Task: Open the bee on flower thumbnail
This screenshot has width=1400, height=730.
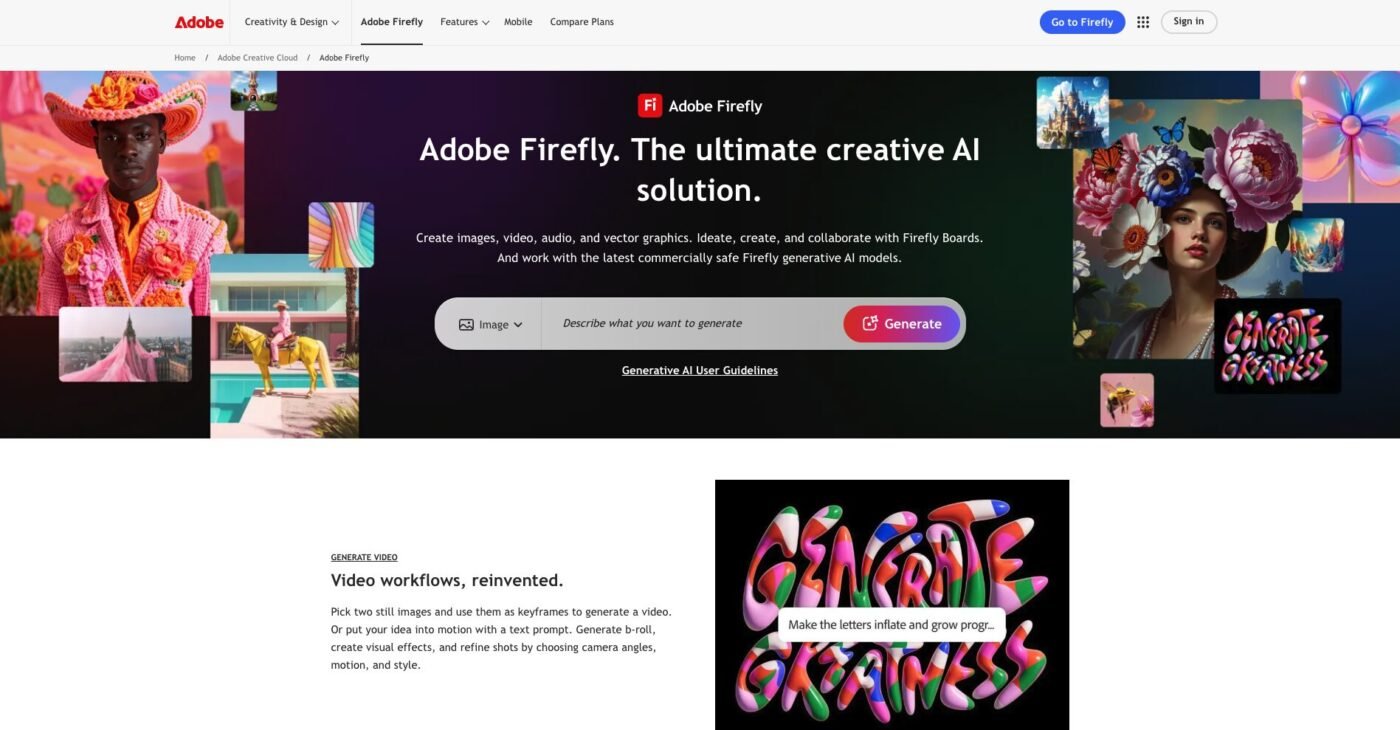Action: 1127,400
